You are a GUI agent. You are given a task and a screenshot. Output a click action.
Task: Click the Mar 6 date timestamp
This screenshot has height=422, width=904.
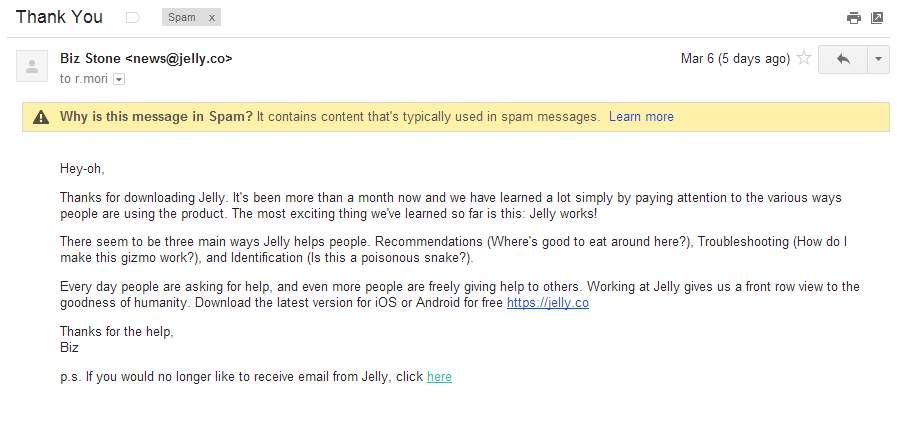(x=735, y=59)
